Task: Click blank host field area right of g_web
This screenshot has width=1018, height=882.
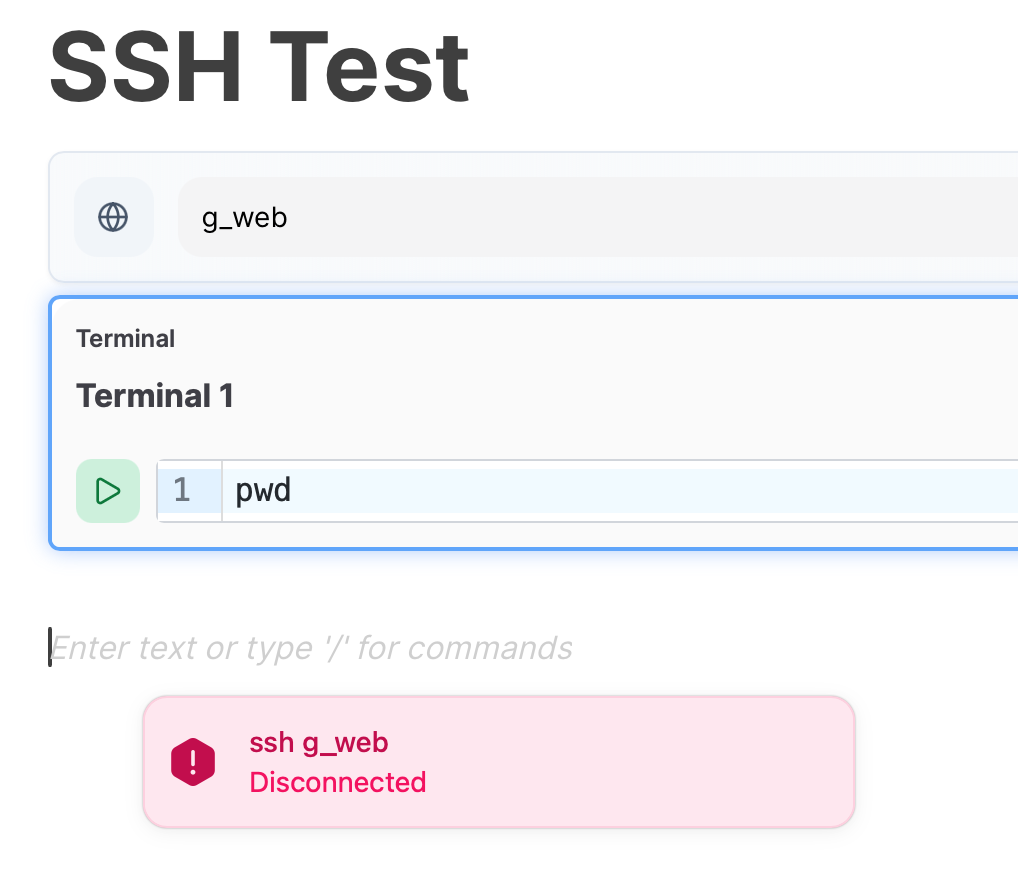Action: tap(650, 217)
